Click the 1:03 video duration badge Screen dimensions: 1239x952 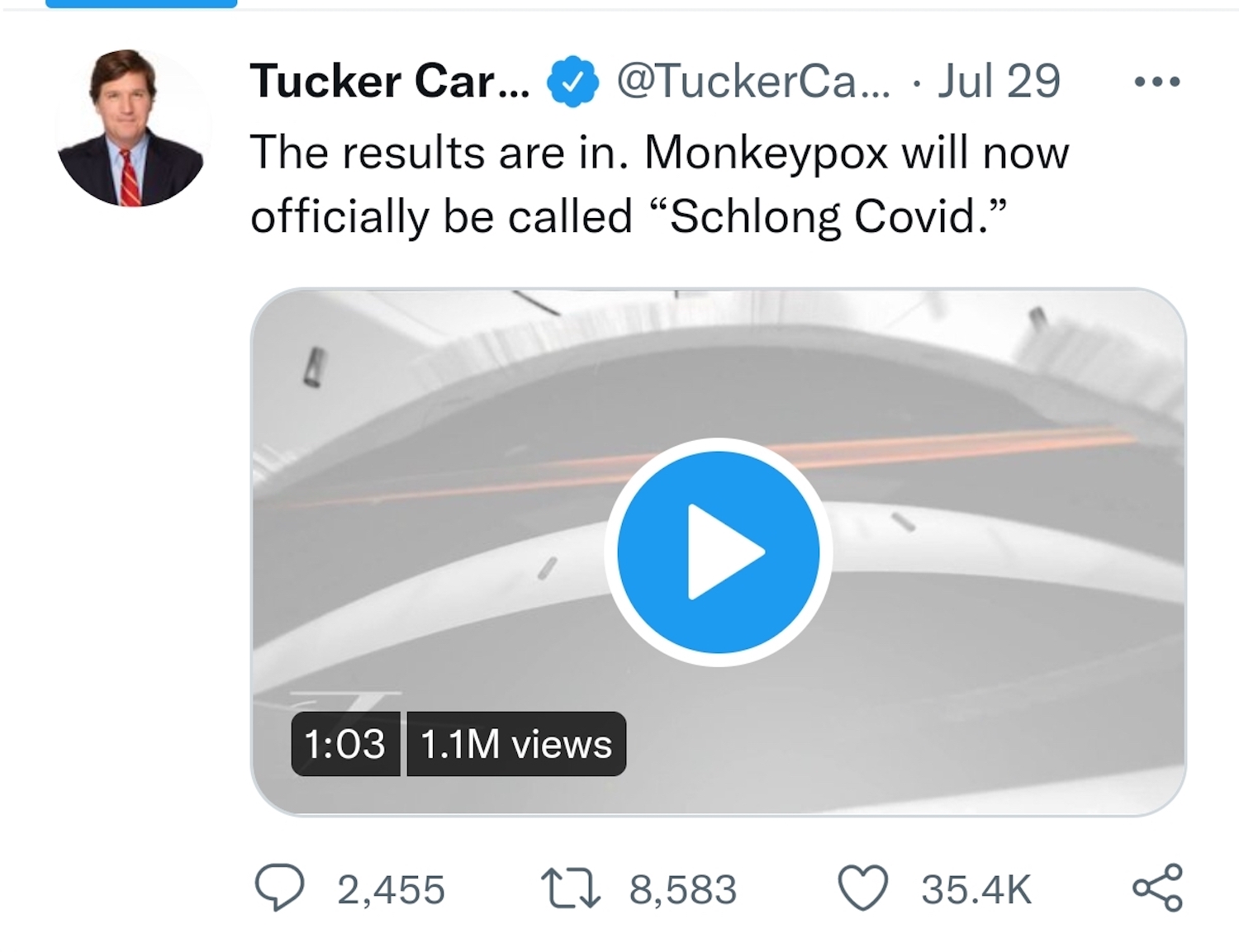[x=344, y=744]
